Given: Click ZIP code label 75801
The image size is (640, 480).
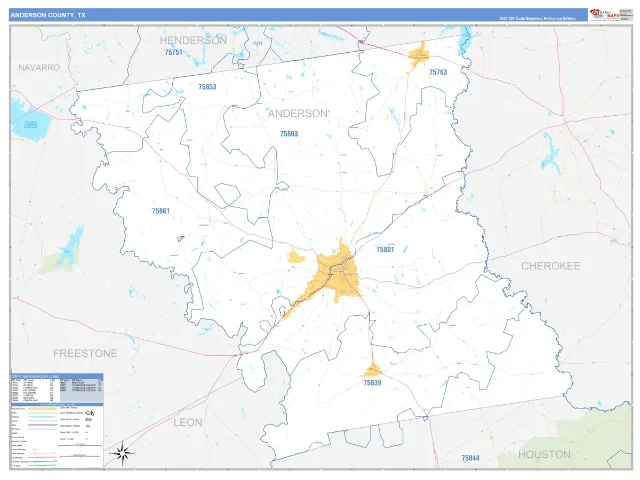Looking at the screenshot, I should pos(385,249).
